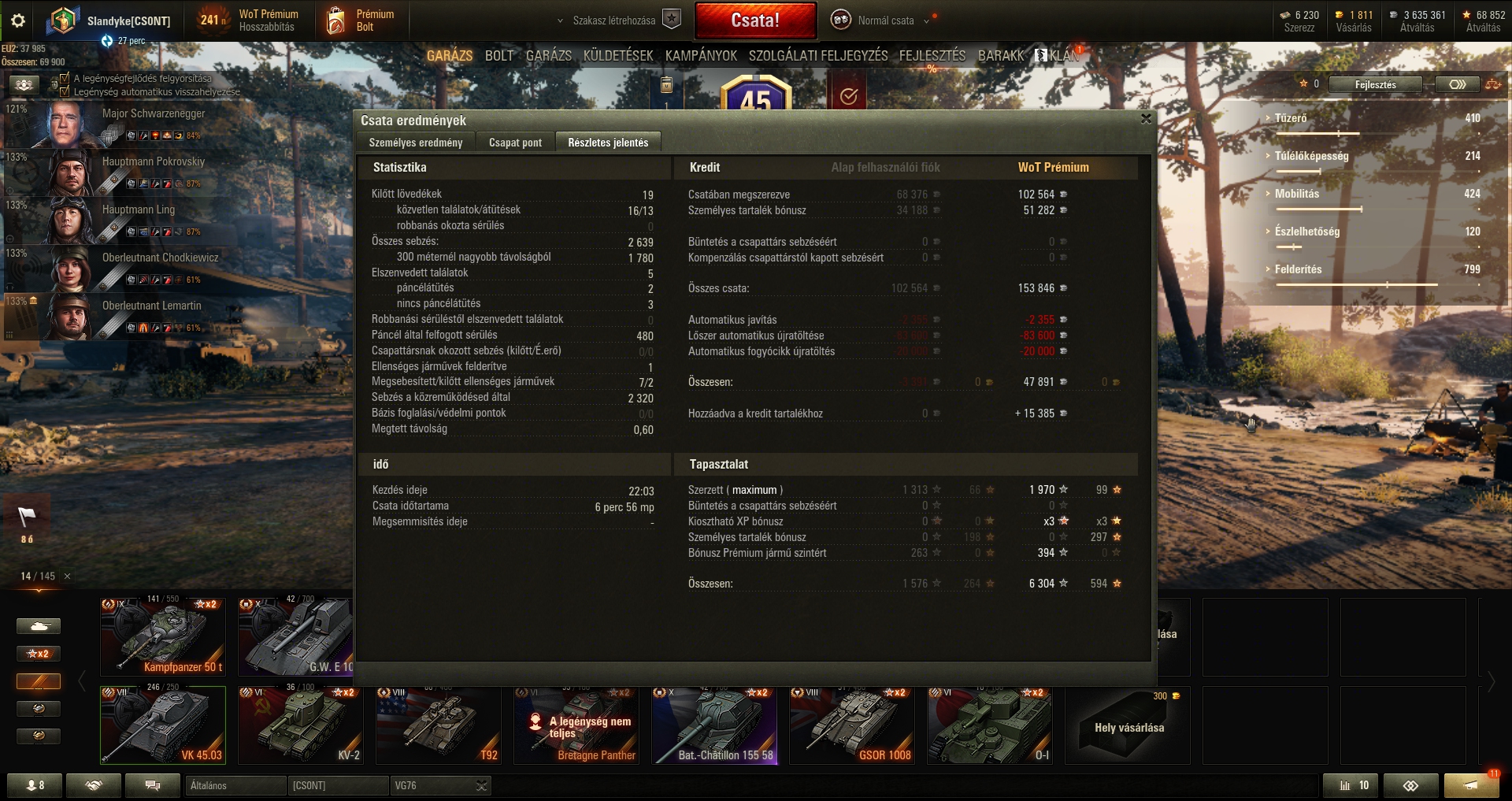Open the FEJLESZTÉS menu item

coord(932,56)
